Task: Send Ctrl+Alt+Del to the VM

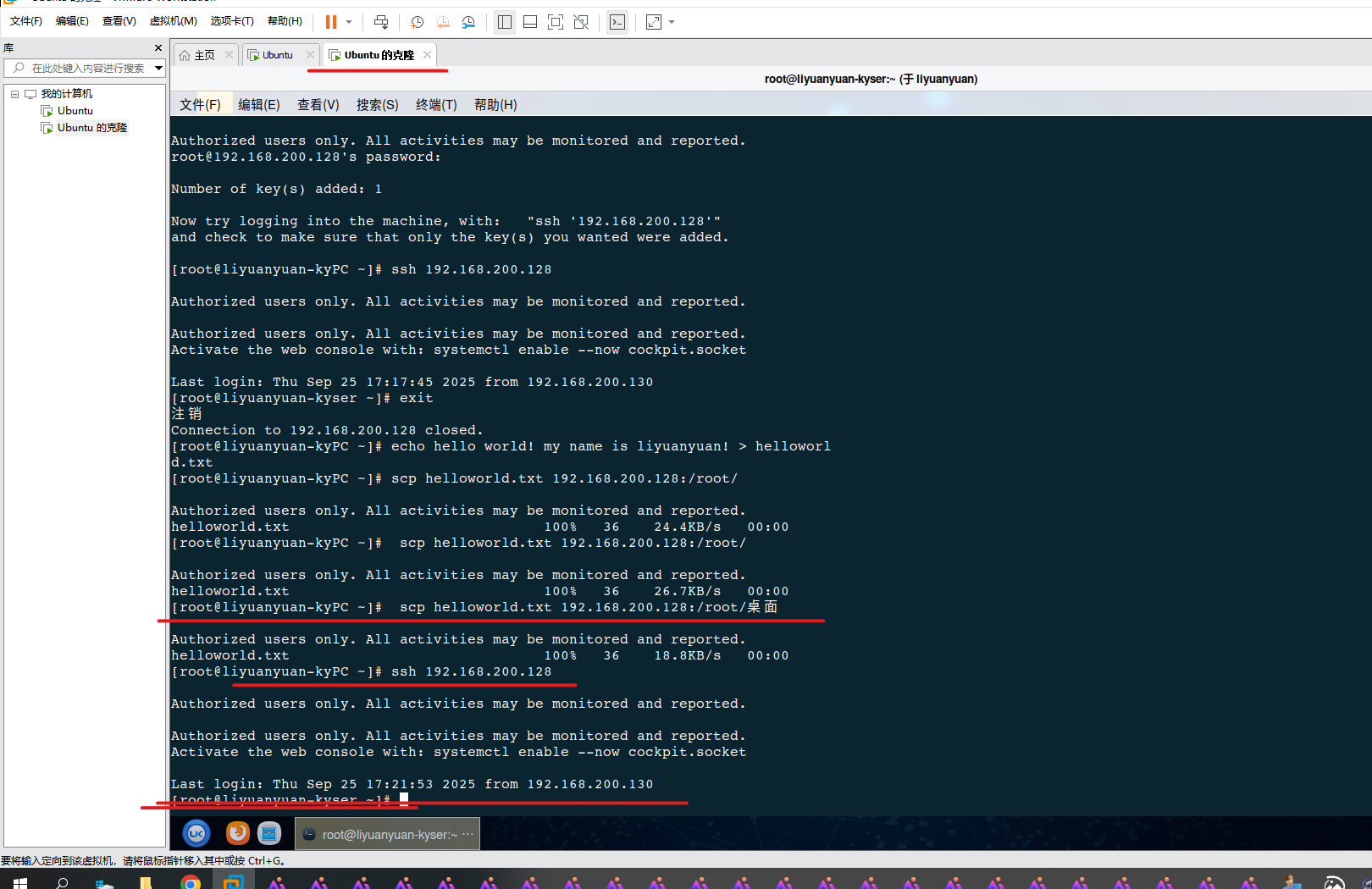Action: click(381, 22)
